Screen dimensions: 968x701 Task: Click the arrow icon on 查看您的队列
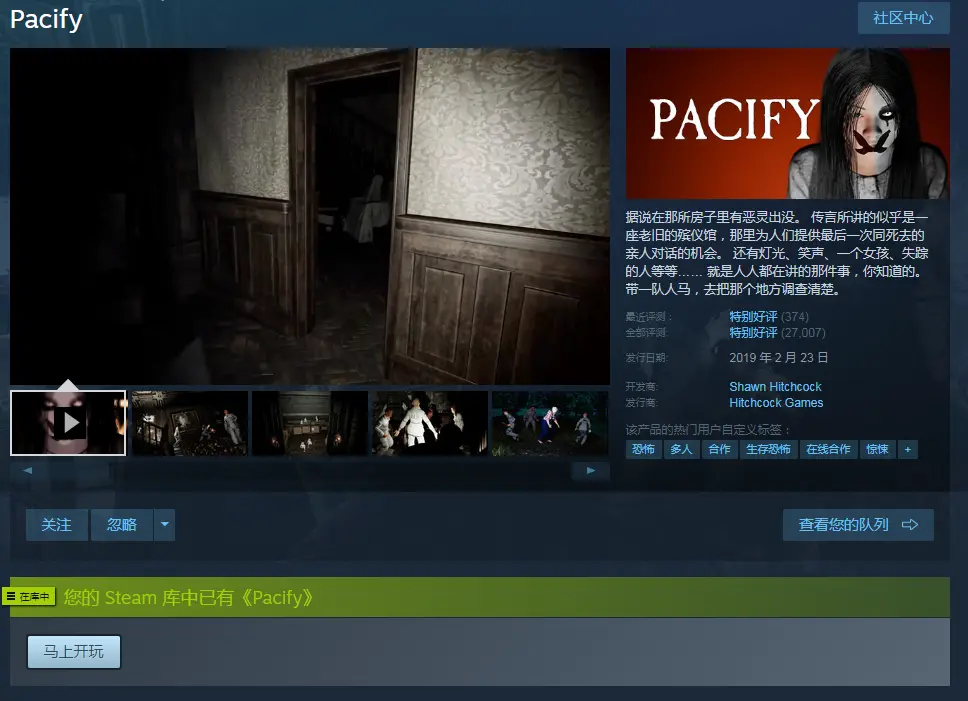tap(910, 525)
